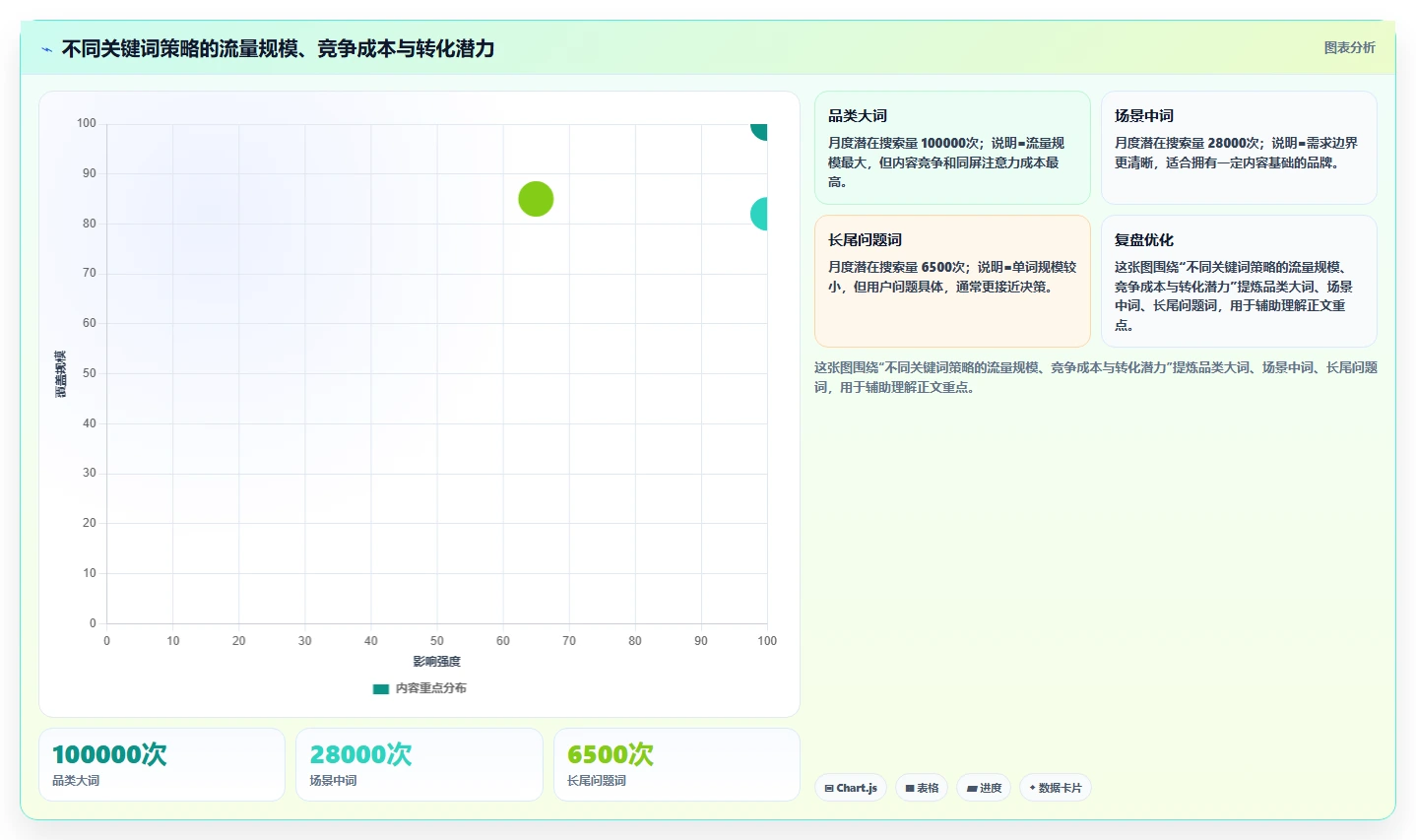
Task: Click the vertical y-axis title label
Action: pyautogui.click(x=61, y=374)
